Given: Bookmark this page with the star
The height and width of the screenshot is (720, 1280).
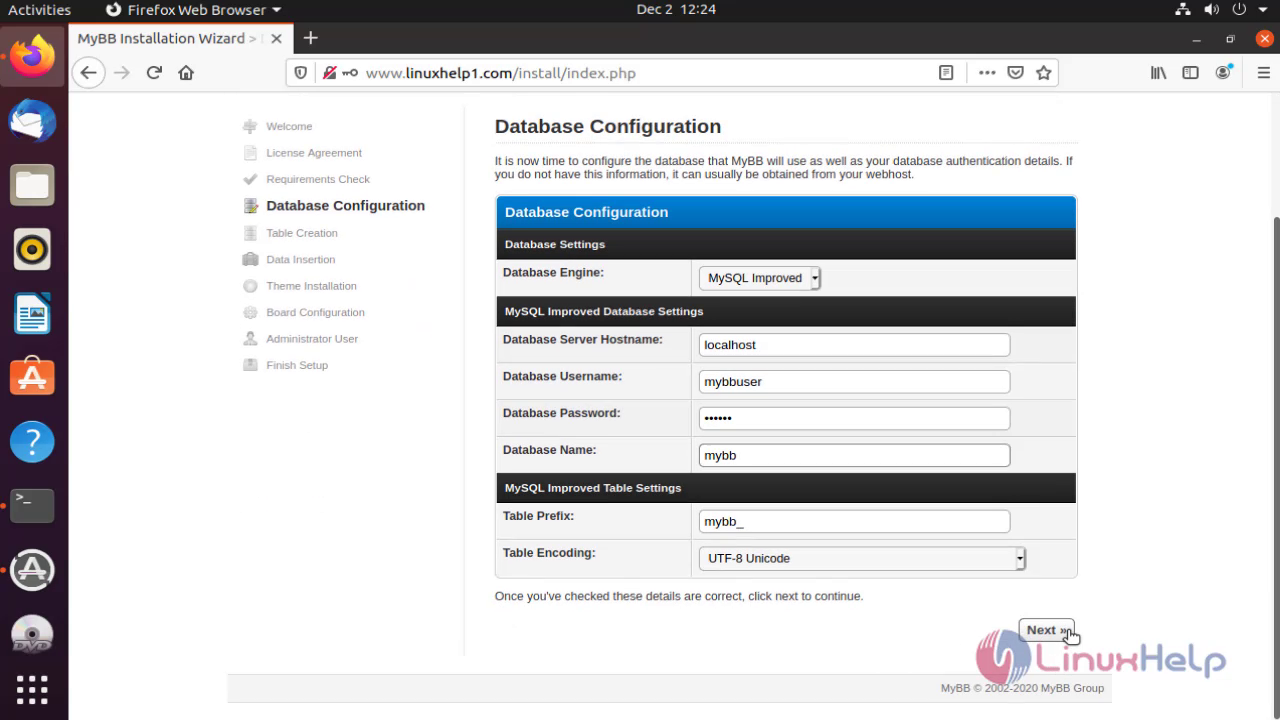Looking at the screenshot, I should point(1043,73).
